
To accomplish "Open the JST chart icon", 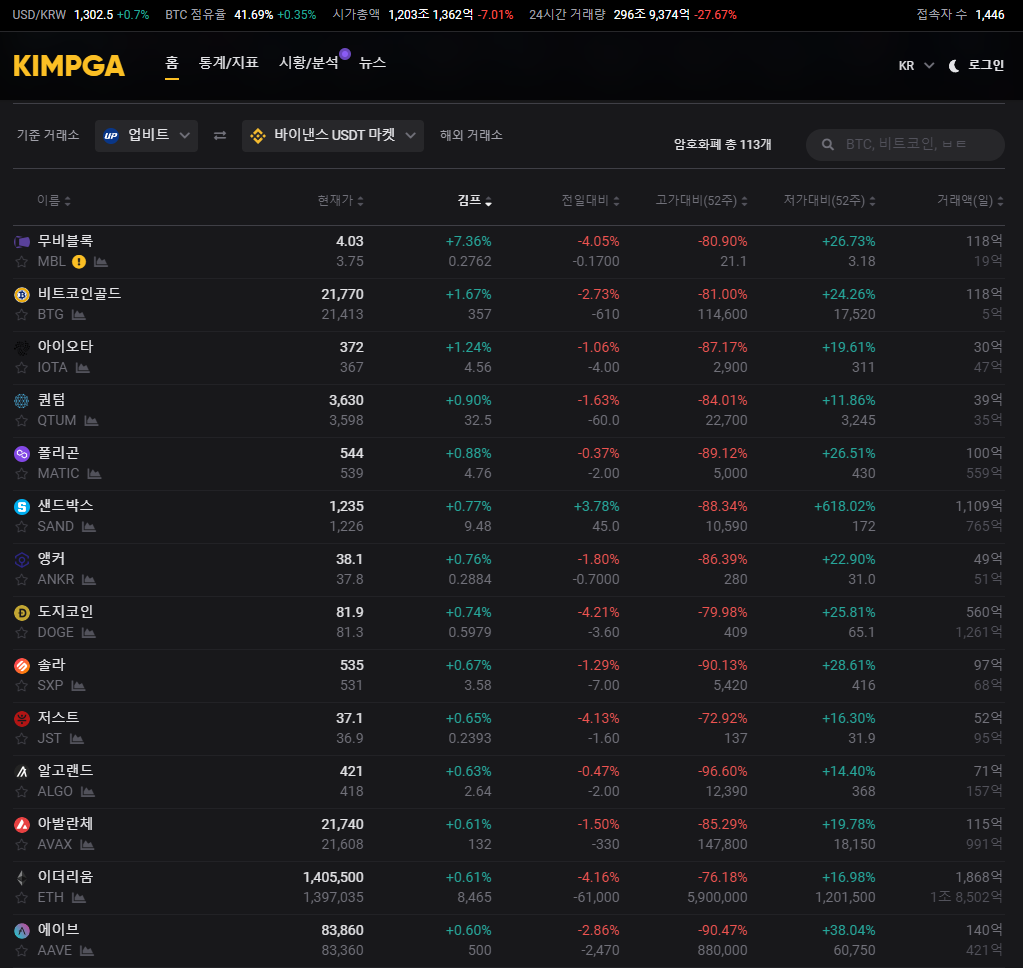I will click(x=76, y=738).
